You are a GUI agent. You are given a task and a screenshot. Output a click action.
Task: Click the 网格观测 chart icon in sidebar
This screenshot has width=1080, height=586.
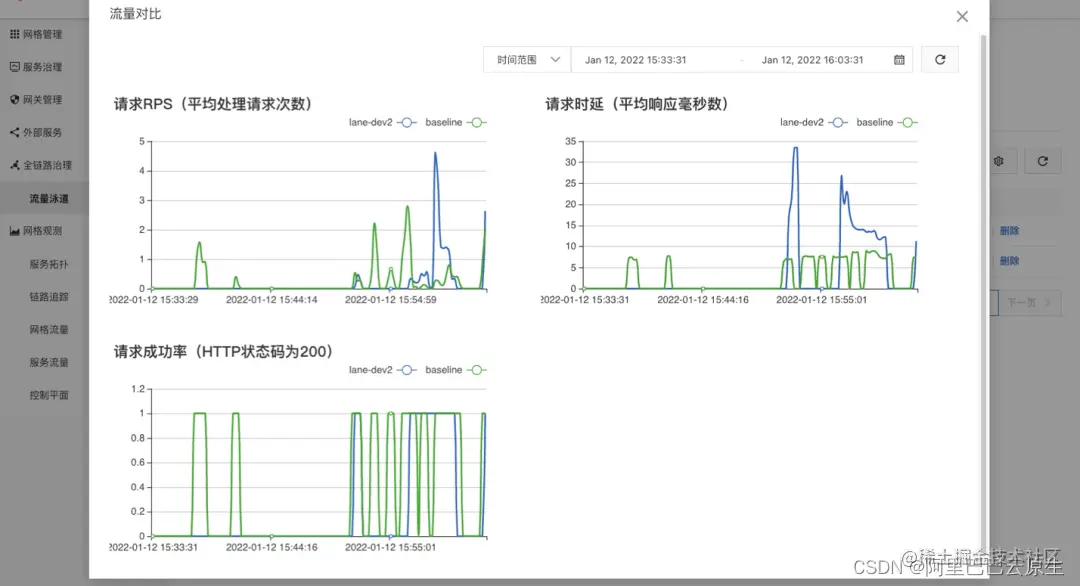point(14,231)
